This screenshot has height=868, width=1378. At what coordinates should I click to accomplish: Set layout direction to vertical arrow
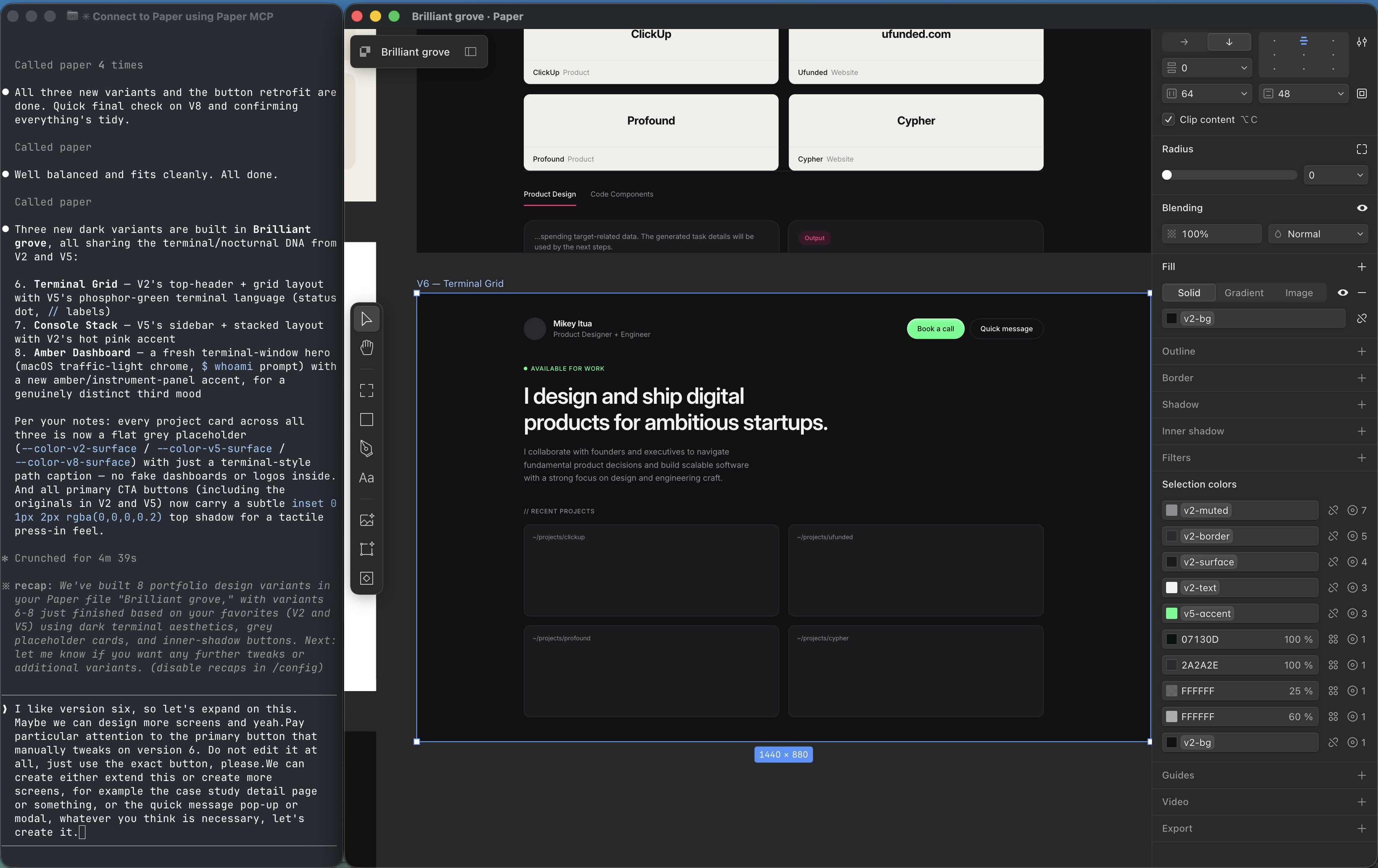tap(1229, 42)
